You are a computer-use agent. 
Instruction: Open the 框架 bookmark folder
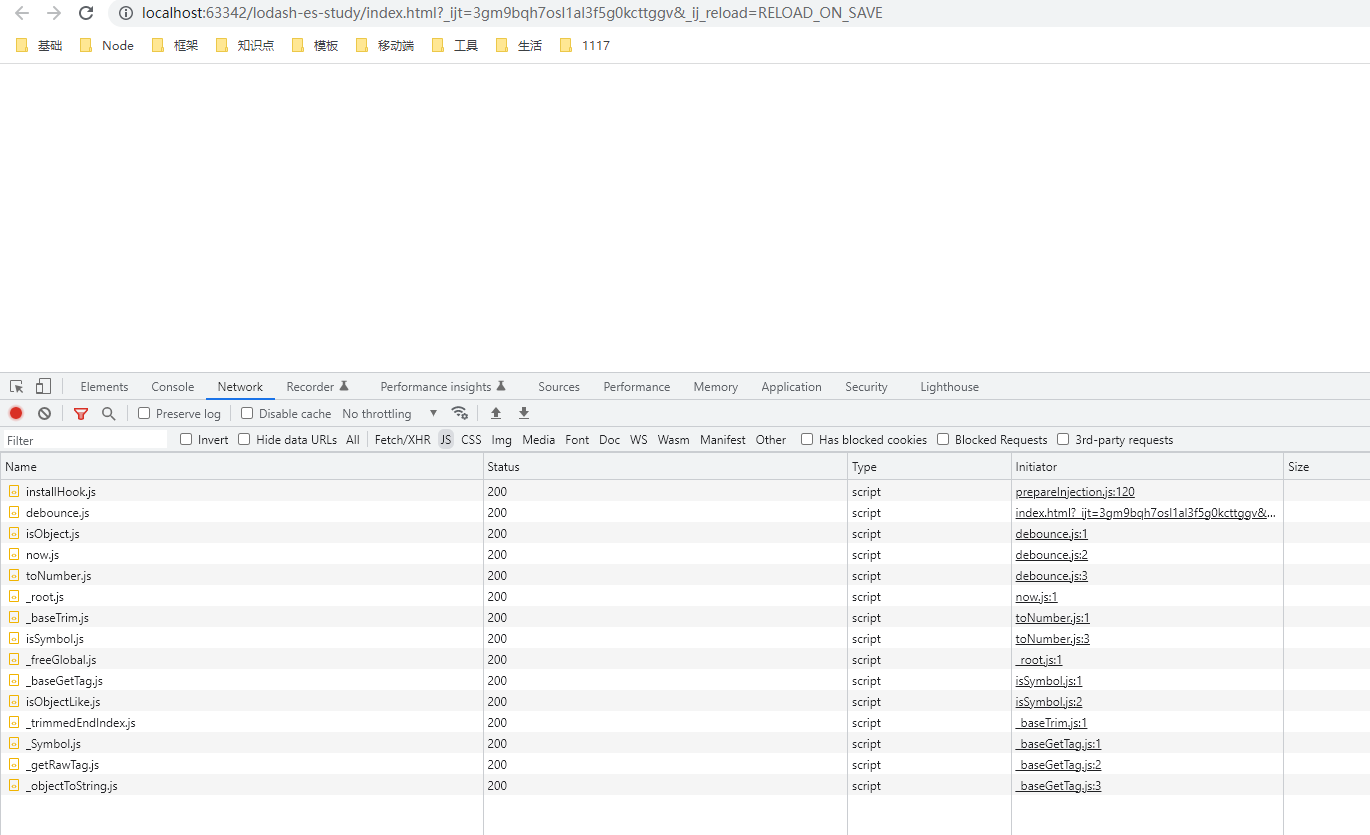[175, 45]
